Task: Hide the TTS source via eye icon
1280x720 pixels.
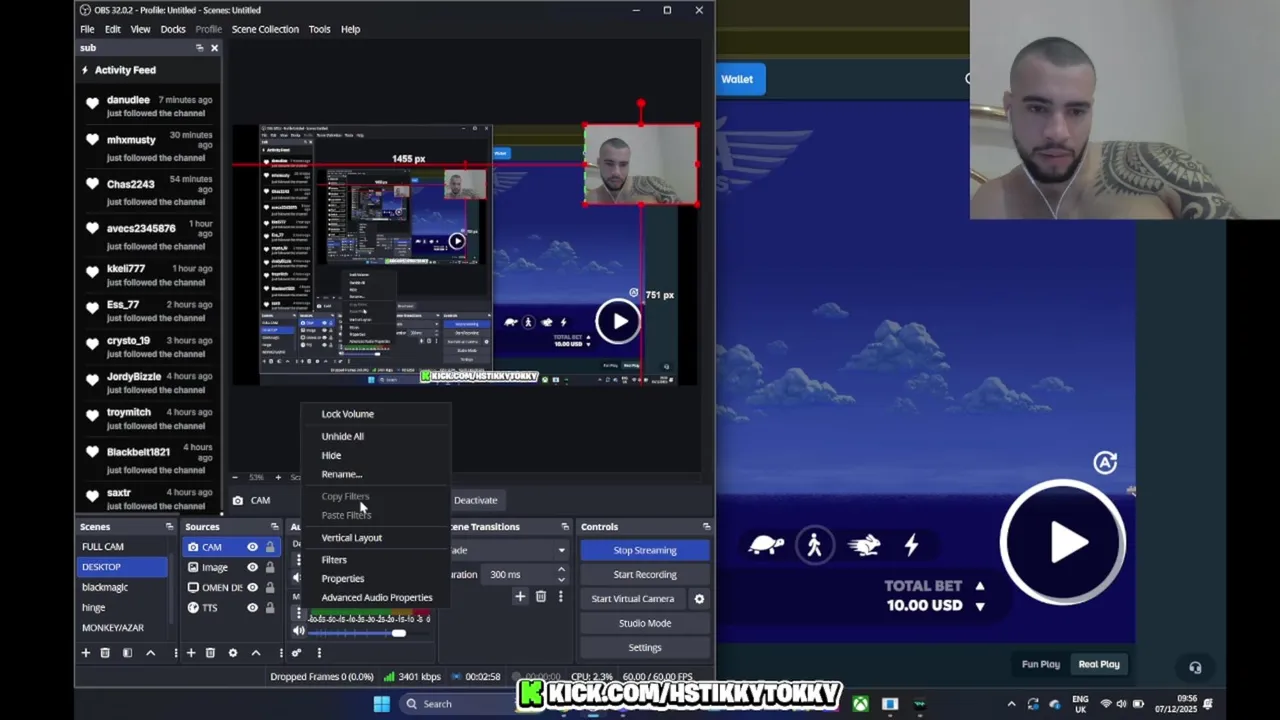Action: 252,607
